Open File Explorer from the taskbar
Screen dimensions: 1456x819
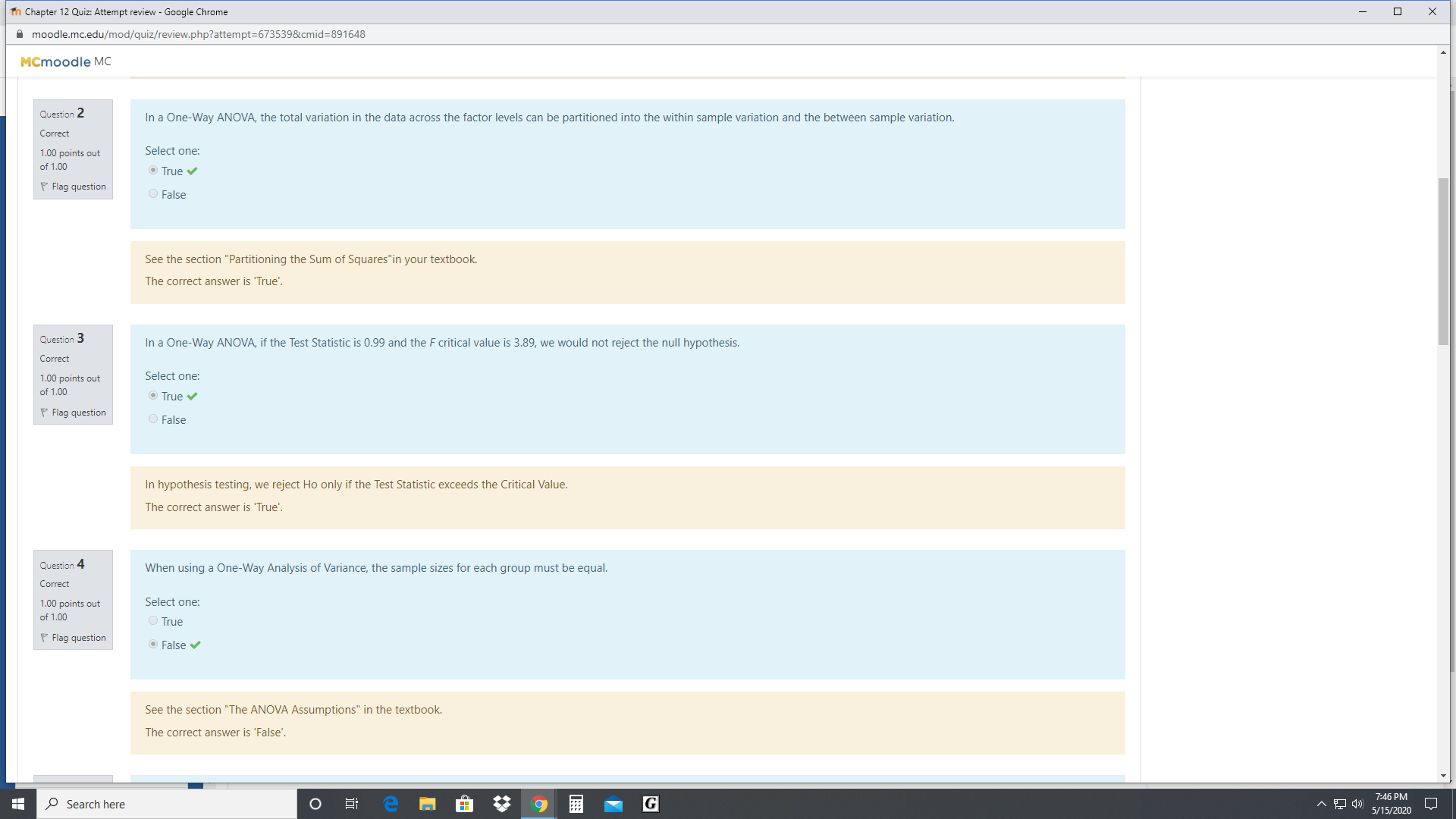click(427, 803)
